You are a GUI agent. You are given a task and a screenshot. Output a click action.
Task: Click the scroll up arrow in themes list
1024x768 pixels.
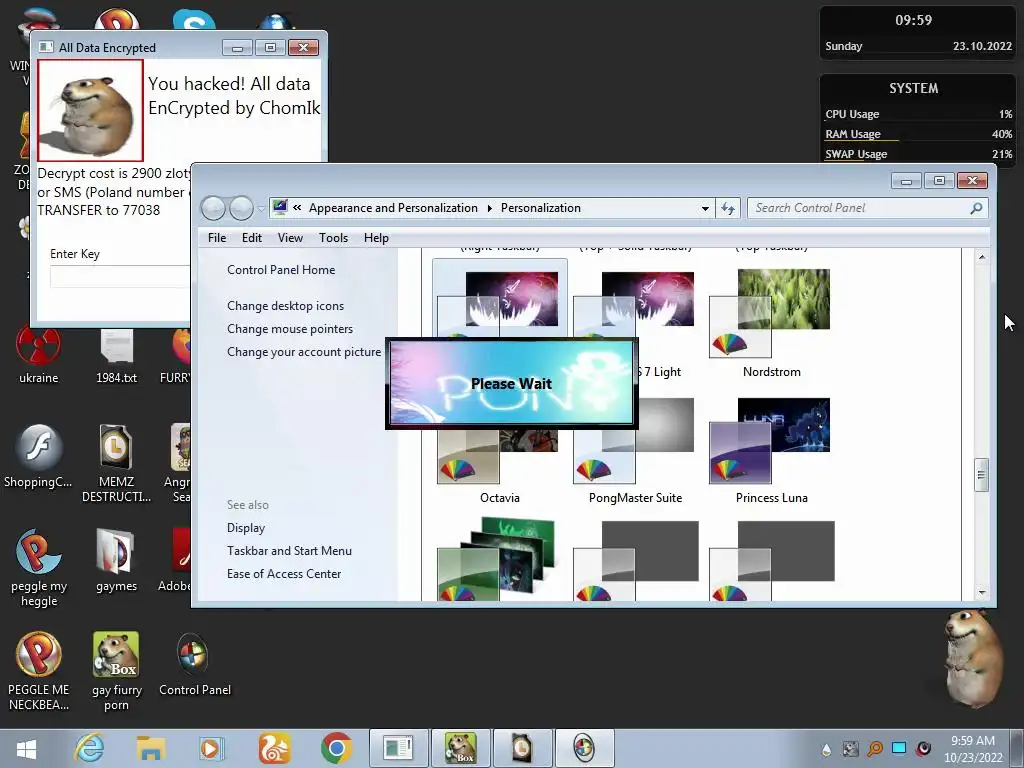click(981, 257)
